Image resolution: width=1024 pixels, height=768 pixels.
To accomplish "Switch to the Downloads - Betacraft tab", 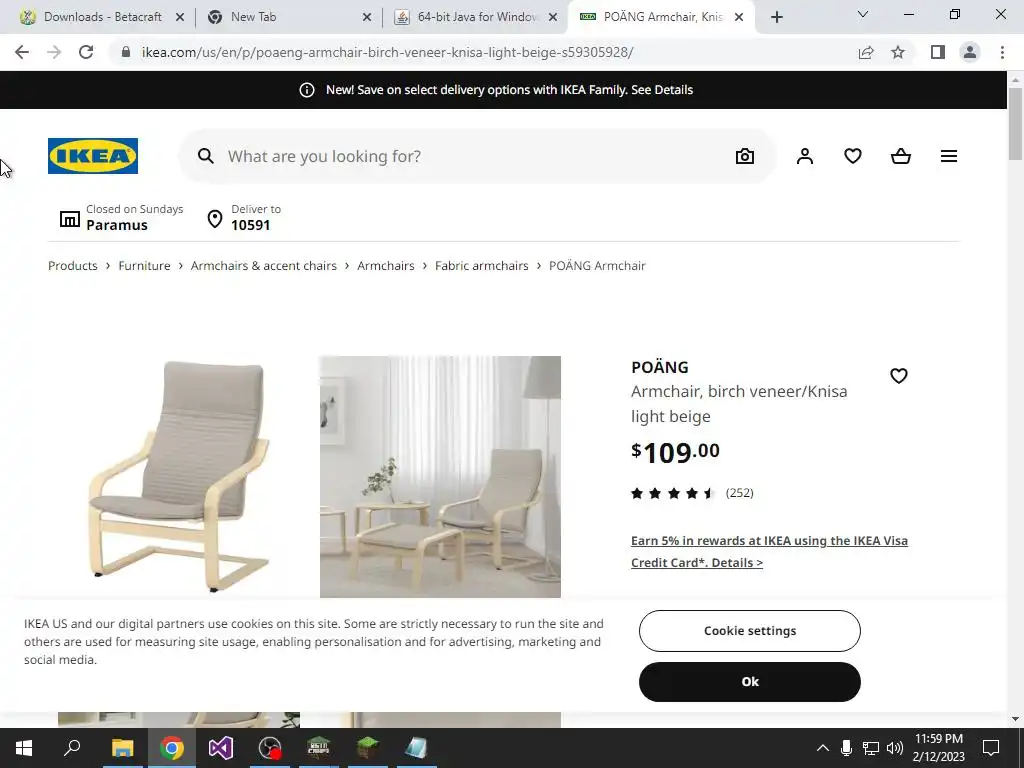I will tap(103, 17).
